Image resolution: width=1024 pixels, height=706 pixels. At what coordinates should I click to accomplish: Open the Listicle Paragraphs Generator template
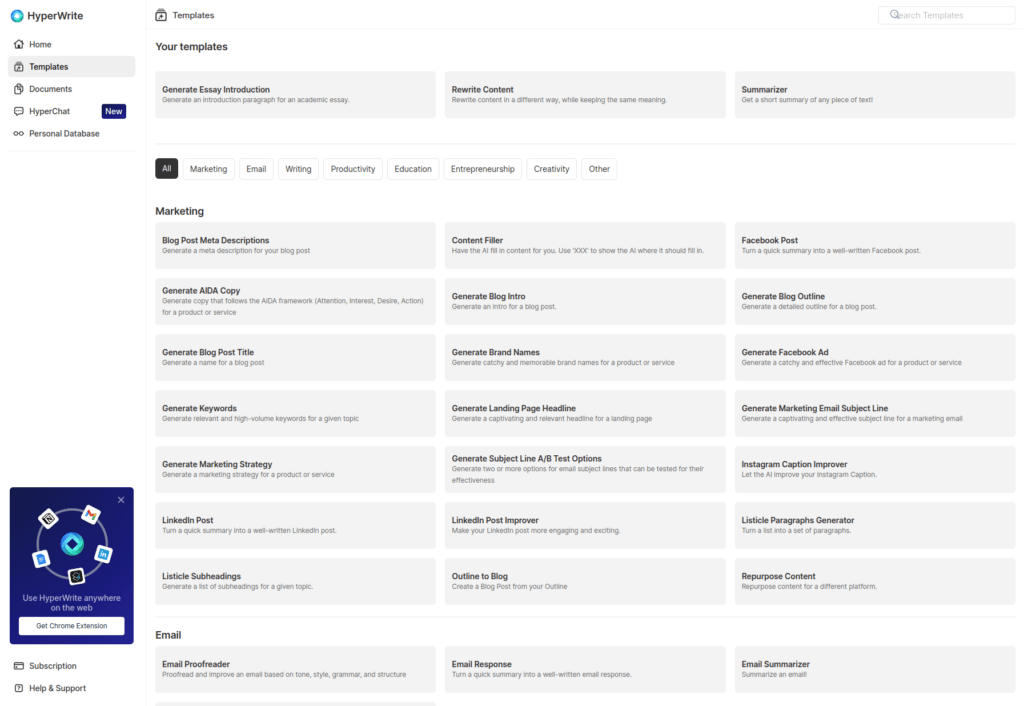pos(875,526)
